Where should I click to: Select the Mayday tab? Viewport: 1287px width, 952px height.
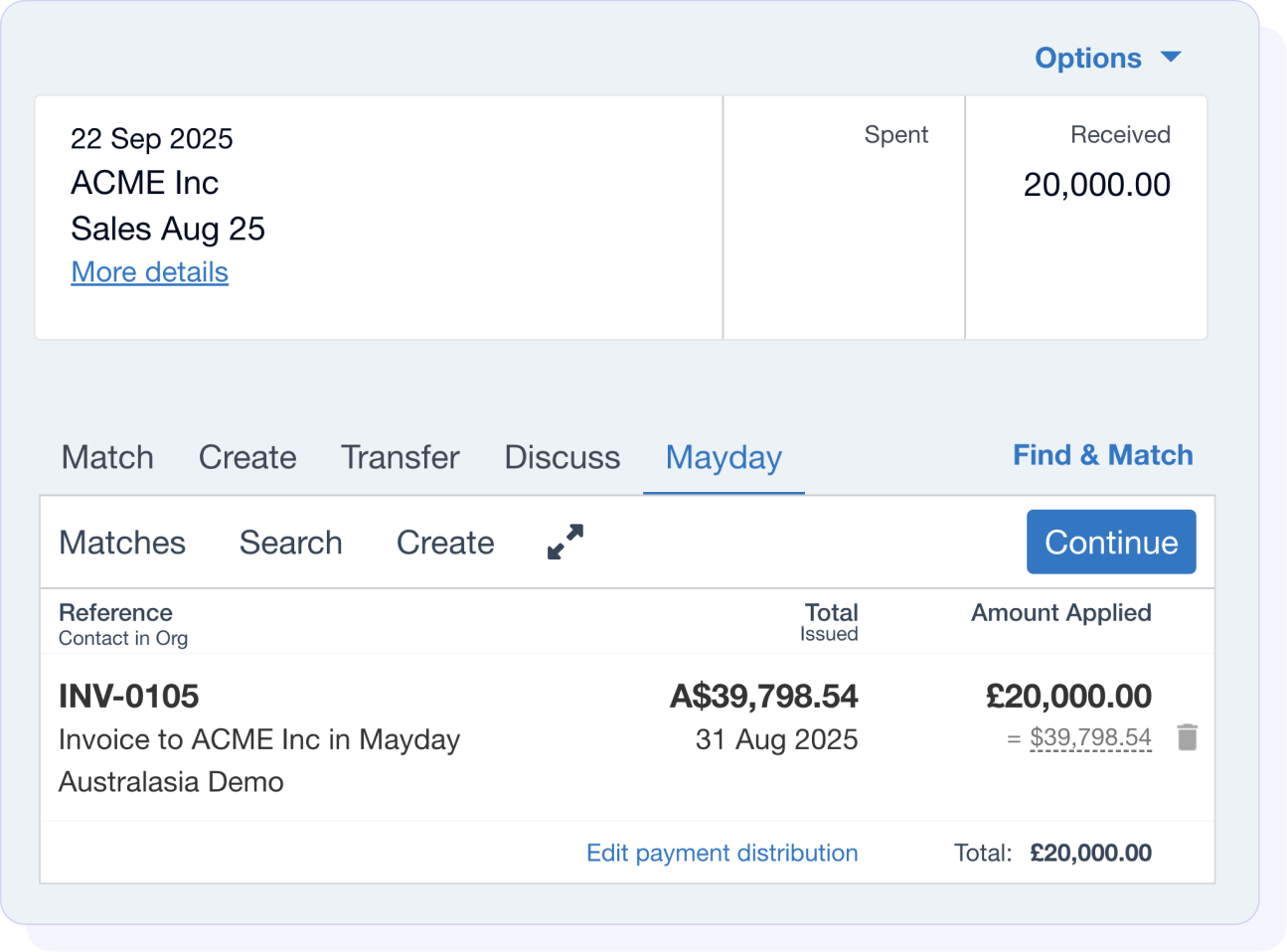click(724, 457)
